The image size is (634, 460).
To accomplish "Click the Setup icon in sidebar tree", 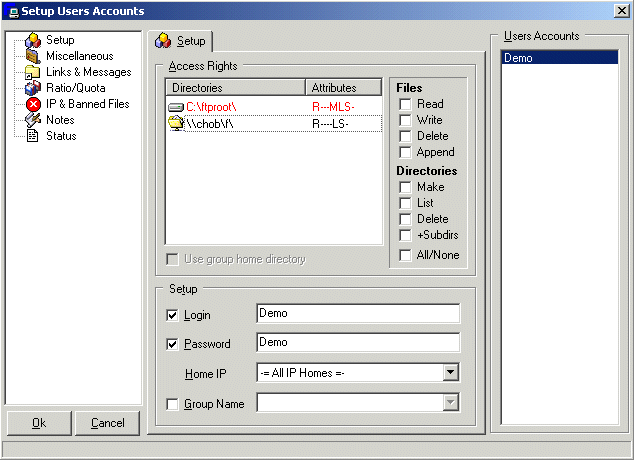I will click(33, 40).
